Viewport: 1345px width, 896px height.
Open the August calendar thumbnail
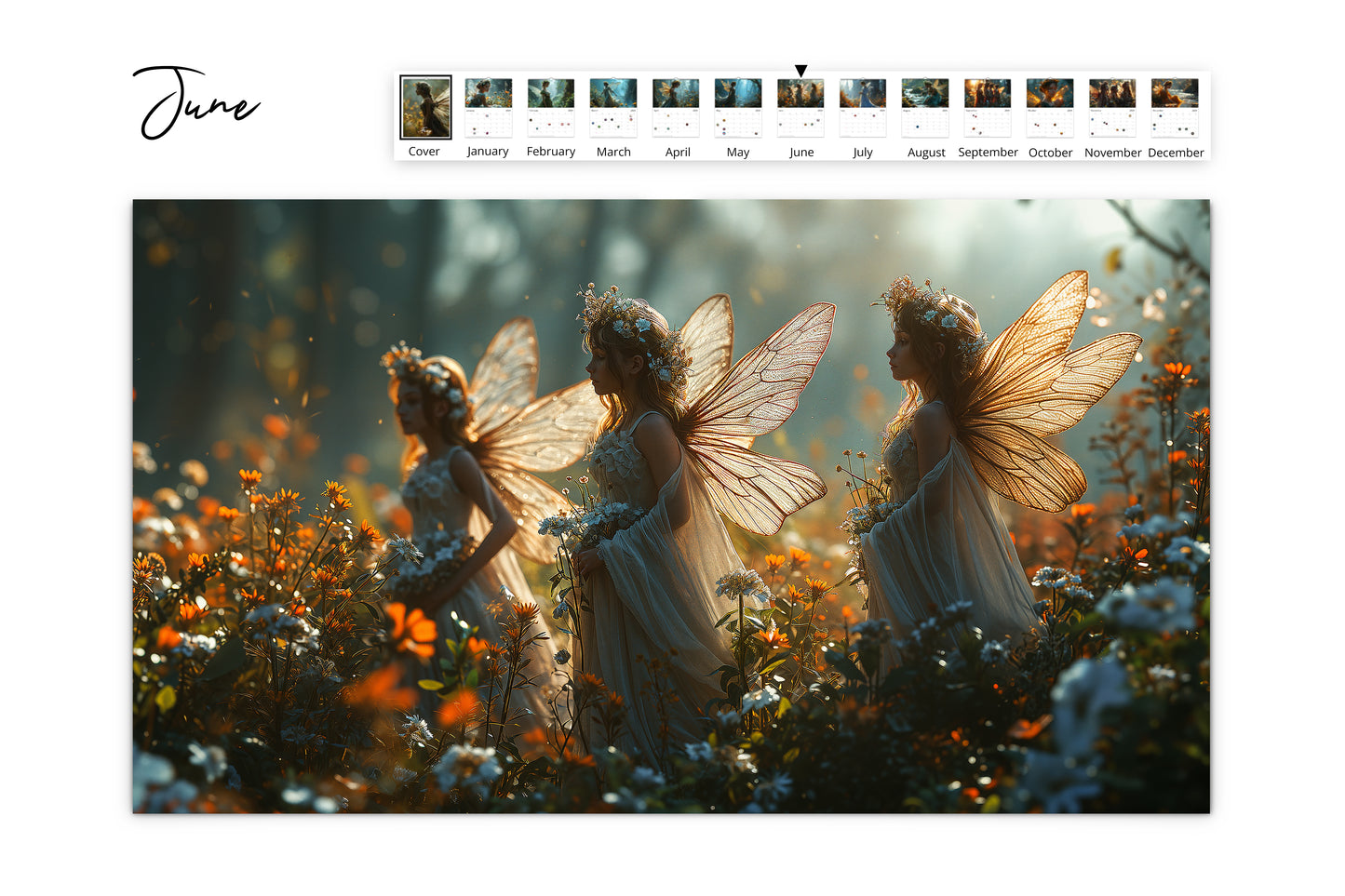pos(925,108)
